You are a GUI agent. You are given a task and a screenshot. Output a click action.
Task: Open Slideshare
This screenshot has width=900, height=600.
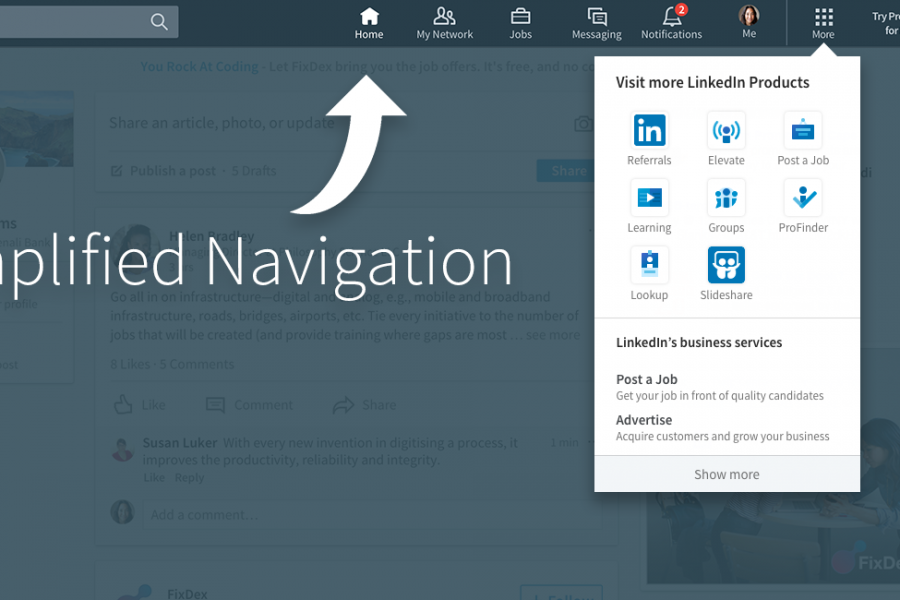pyautogui.click(x=726, y=274)
